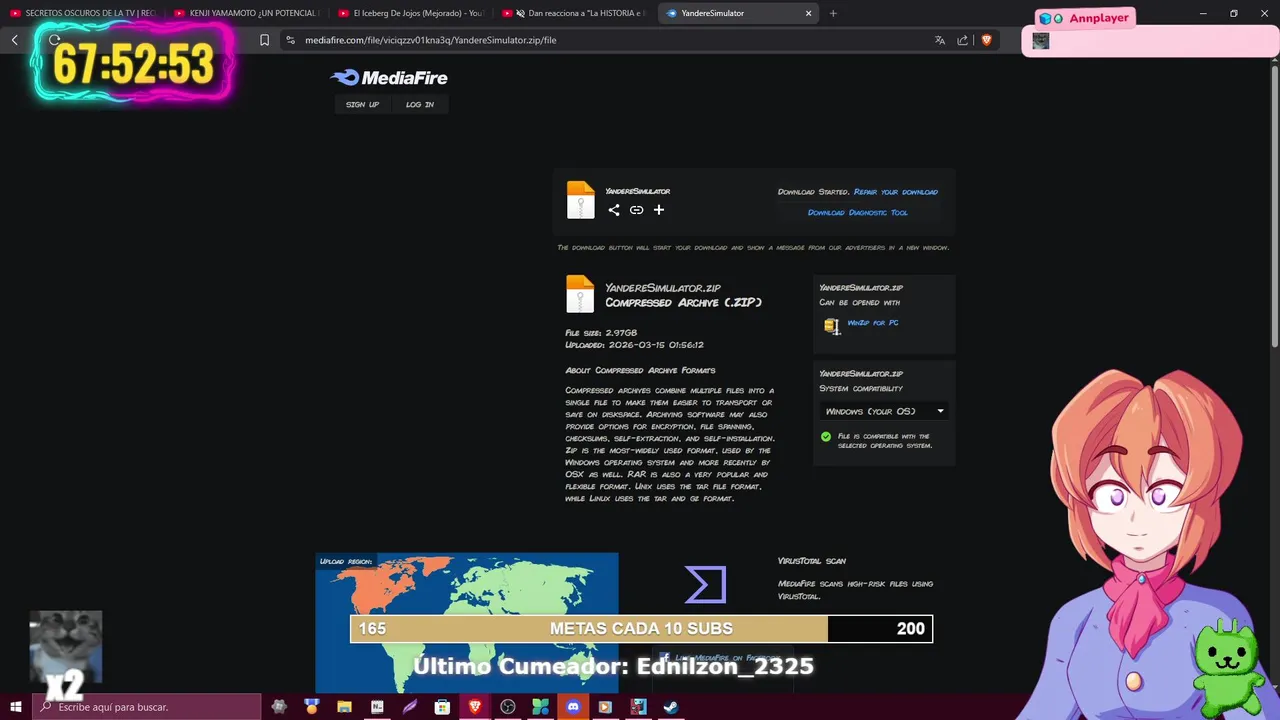Image resolution: width=1280 pixels, height=720 pixels.
Task: Open the medal icon app on taskbar
Action: 312,707
